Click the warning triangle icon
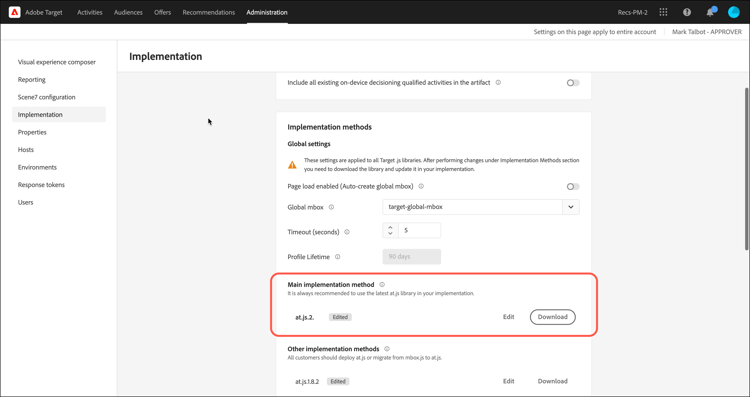This screenshot has height=397, width=750. pyautogui.click(x=292, y=165)
